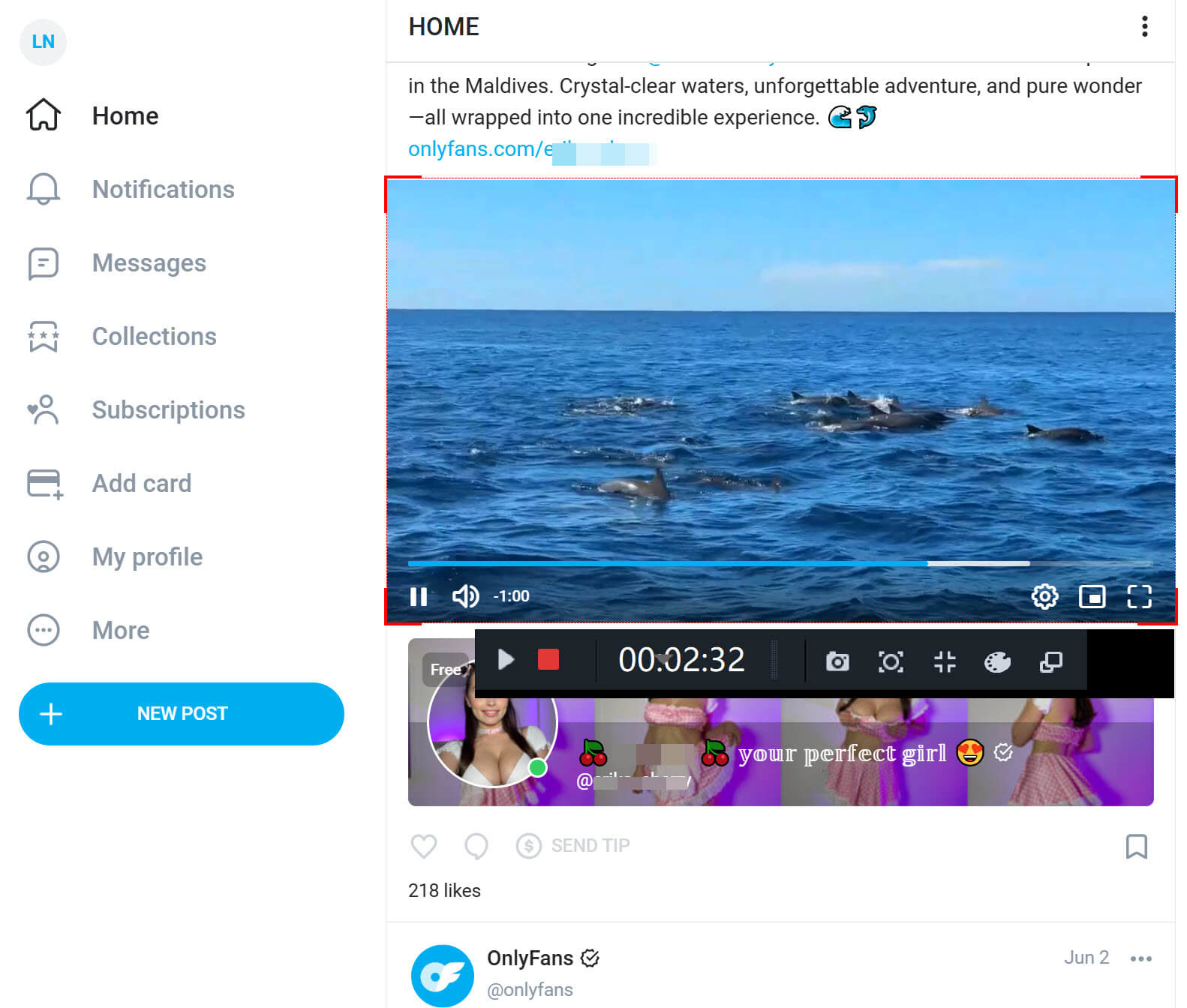Expand the More sidebar menu
The image size is (1187, 1008).
pyautogui.click(x=120, y=630)
